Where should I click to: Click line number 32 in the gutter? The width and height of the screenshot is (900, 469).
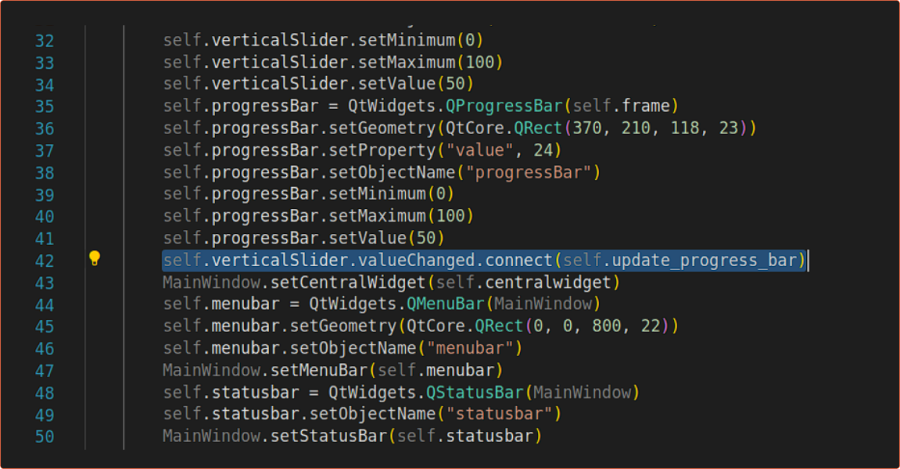pos(44,41)
